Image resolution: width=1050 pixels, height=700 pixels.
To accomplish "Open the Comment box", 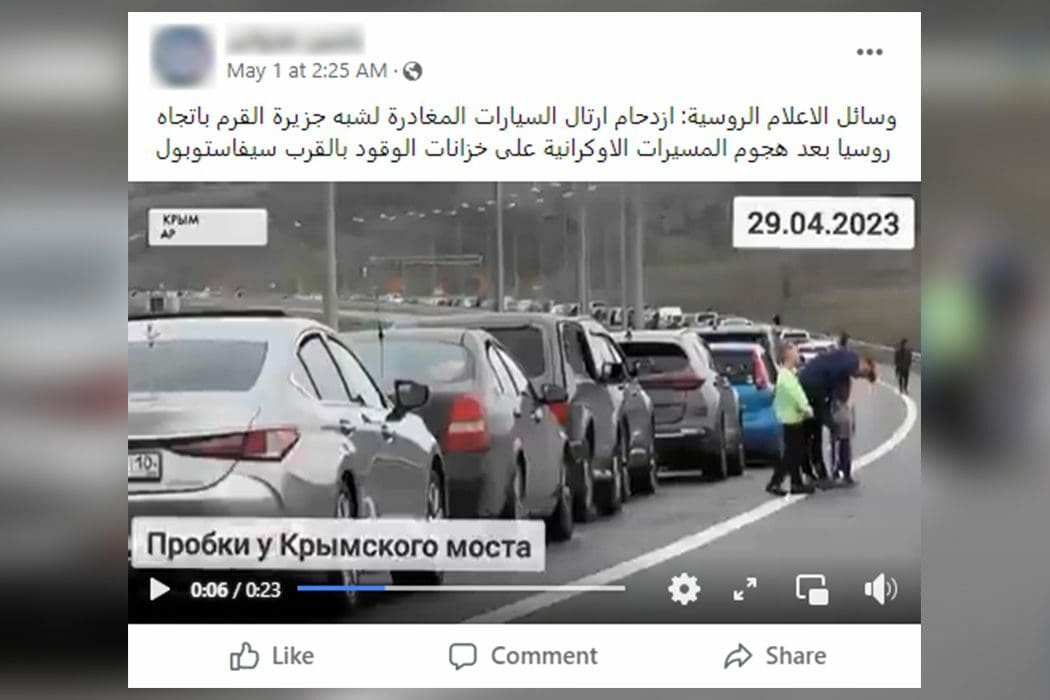I will [524, 656].
